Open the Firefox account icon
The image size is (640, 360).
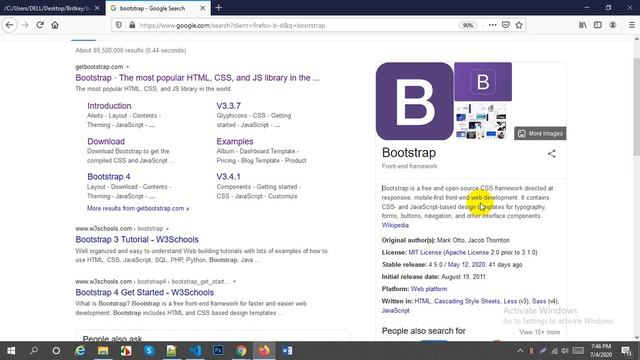613,25
